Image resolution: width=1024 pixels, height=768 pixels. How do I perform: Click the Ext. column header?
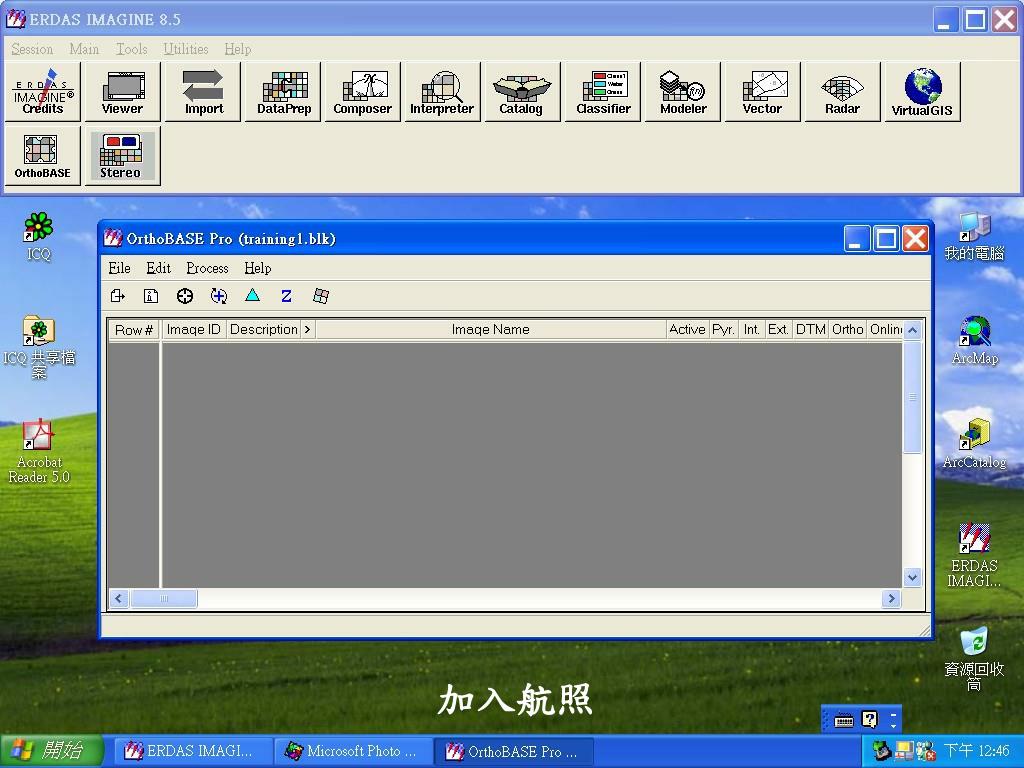tap(778, 330)
